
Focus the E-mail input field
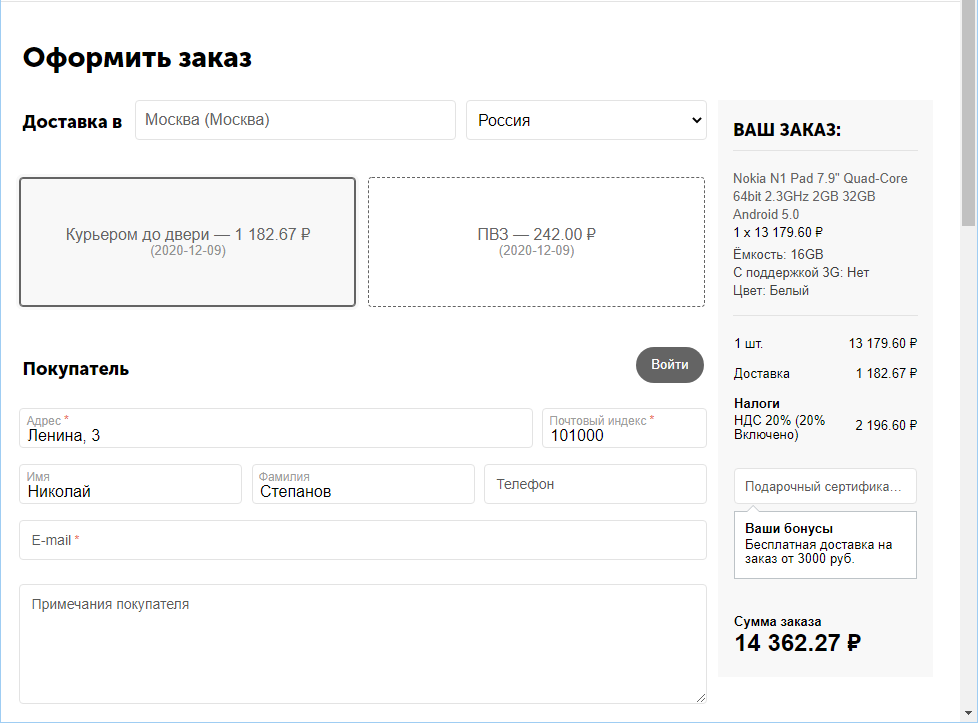[x=363, y=540]
